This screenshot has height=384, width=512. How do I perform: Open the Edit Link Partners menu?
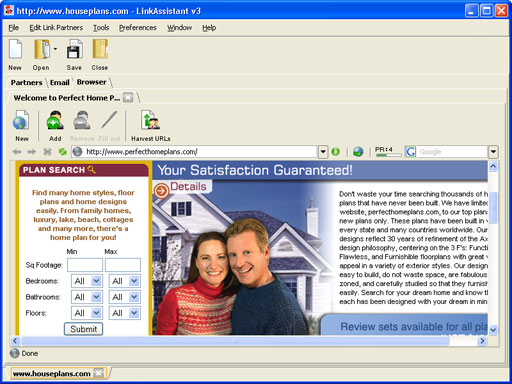pos(56,28)
